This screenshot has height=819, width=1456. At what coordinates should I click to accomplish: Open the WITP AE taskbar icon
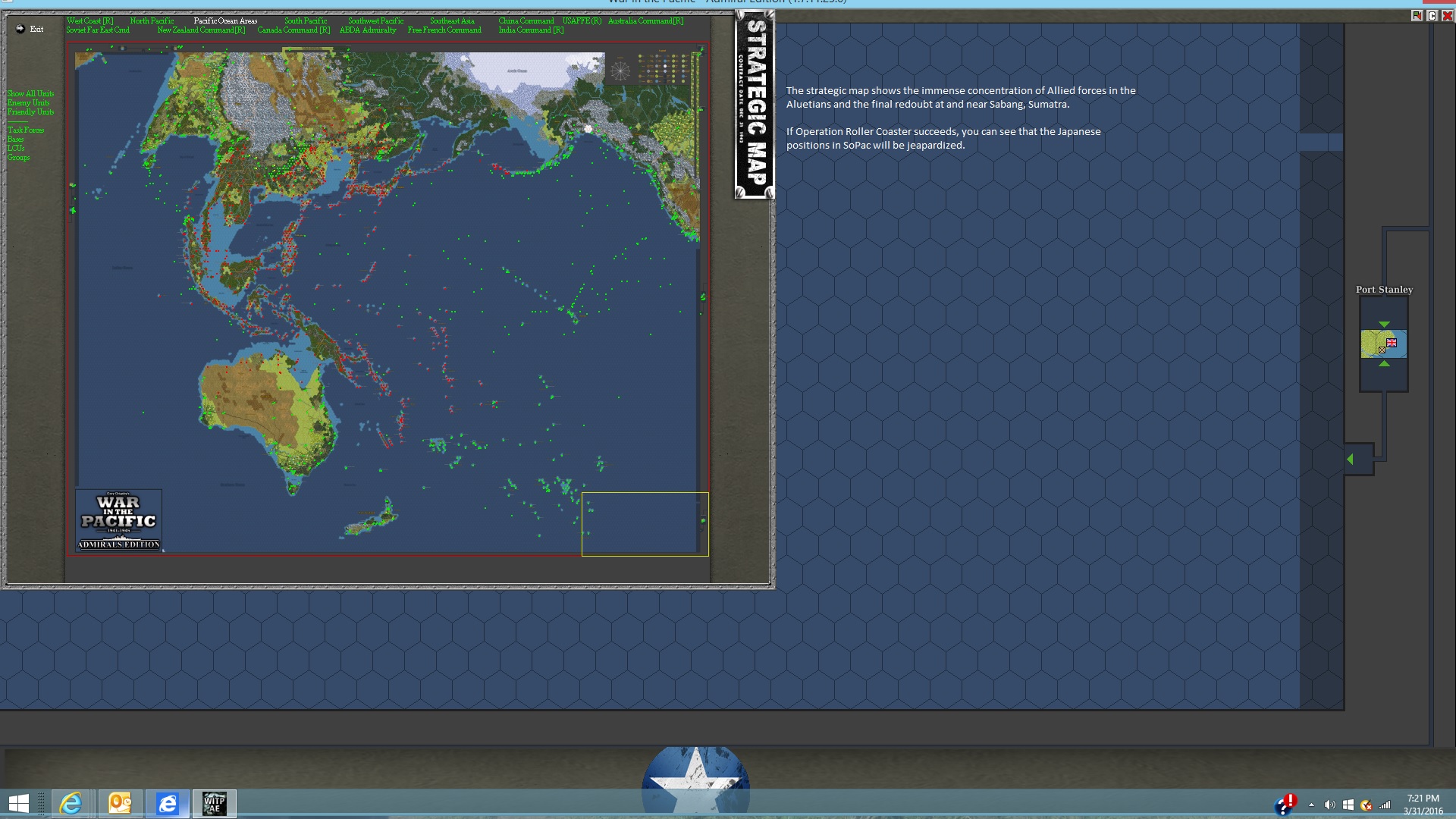(214, 804)
